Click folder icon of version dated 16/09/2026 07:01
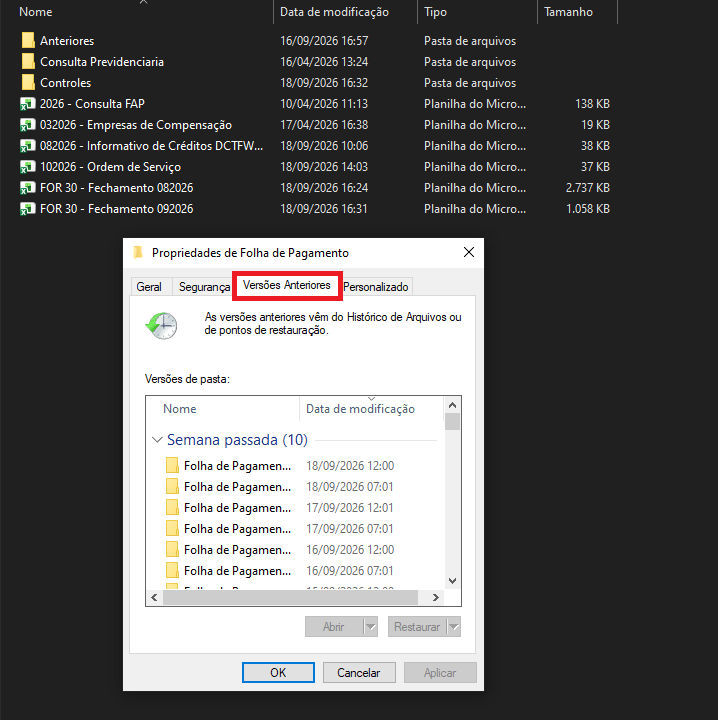Image resolution: width=718 pixels, height=720 pixels. pyautogui.click(x=172, y=570)
